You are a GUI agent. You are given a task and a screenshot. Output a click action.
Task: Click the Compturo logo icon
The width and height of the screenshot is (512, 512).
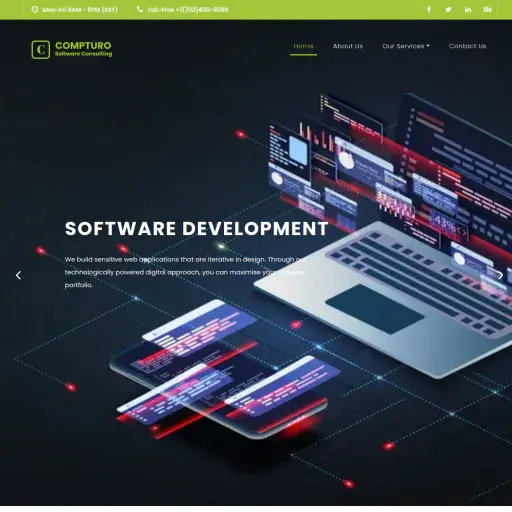click(41, 49)
